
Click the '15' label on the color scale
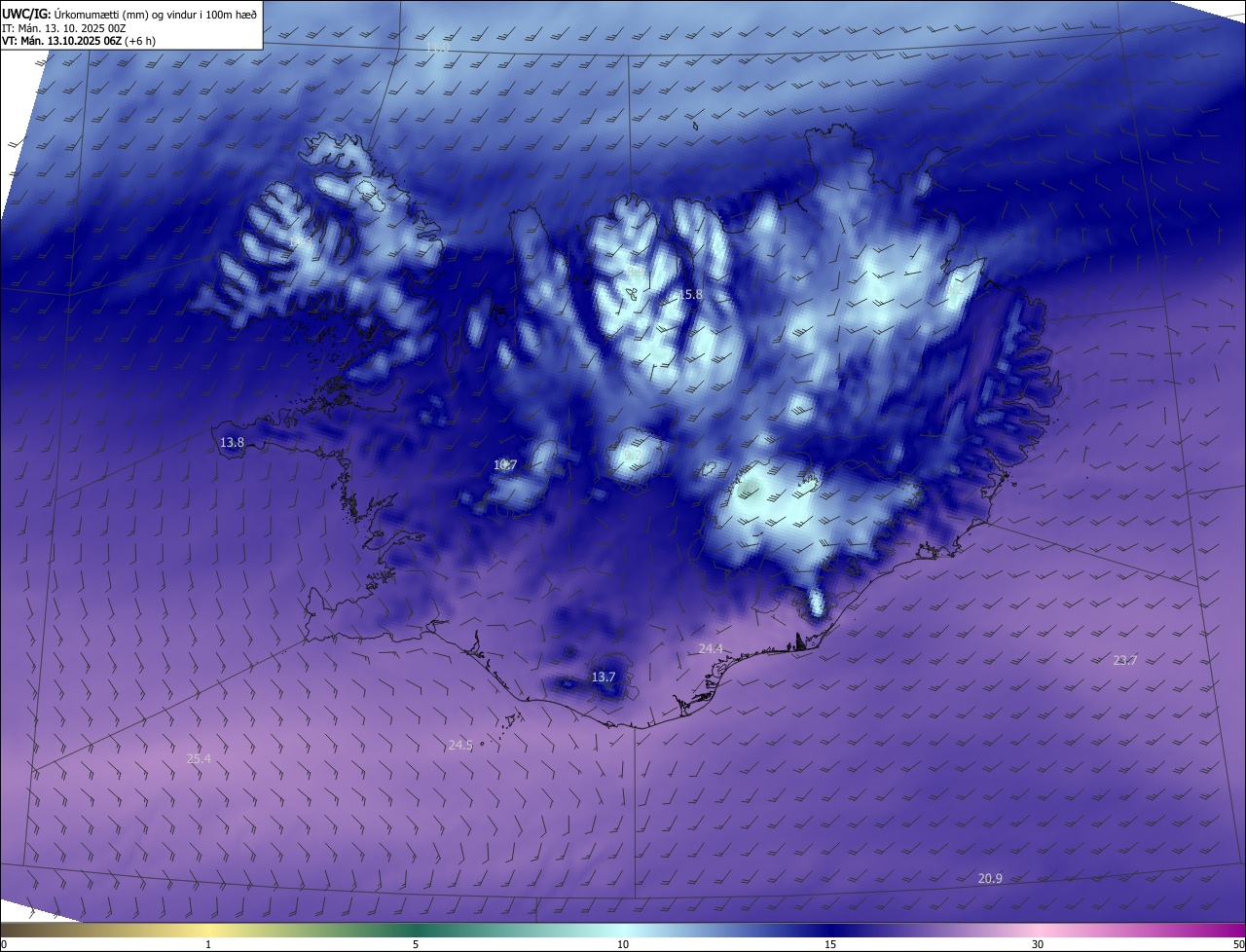click(x=830, y=944)
